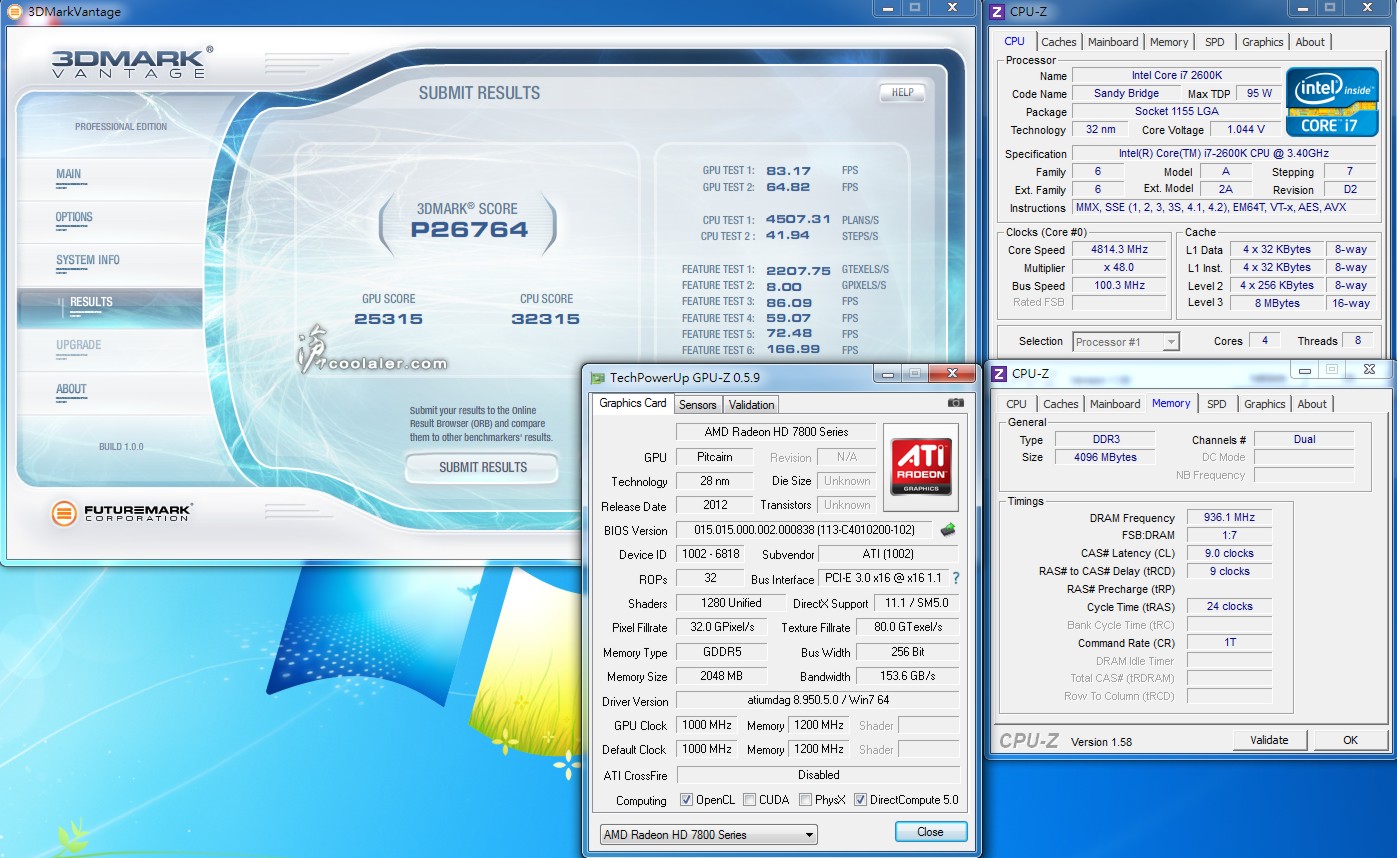This screenshot has height=858, width=1397.
Task: Click the bus interface question mark icon
Action: pos(955,578)
